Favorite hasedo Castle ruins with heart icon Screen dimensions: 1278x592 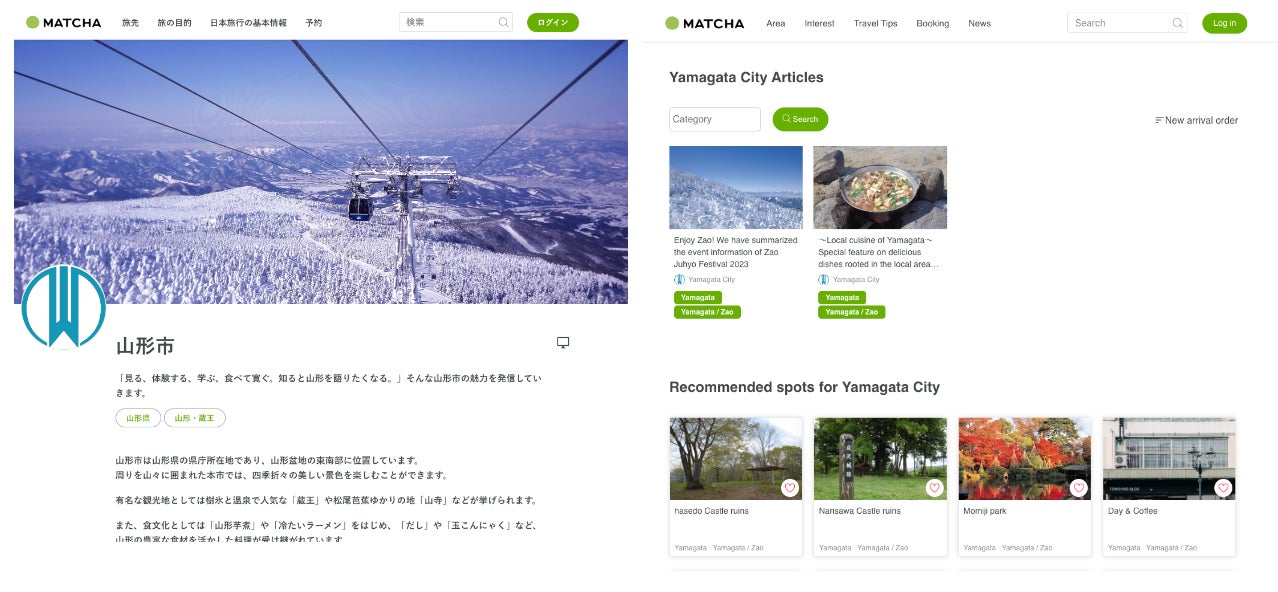790,488
